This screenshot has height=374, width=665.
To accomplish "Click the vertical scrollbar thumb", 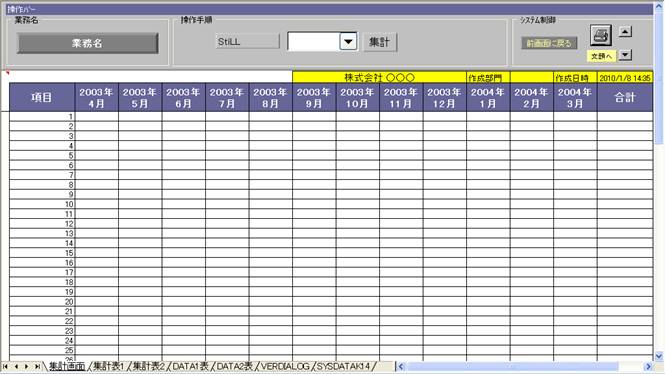I will coord(659,78).
